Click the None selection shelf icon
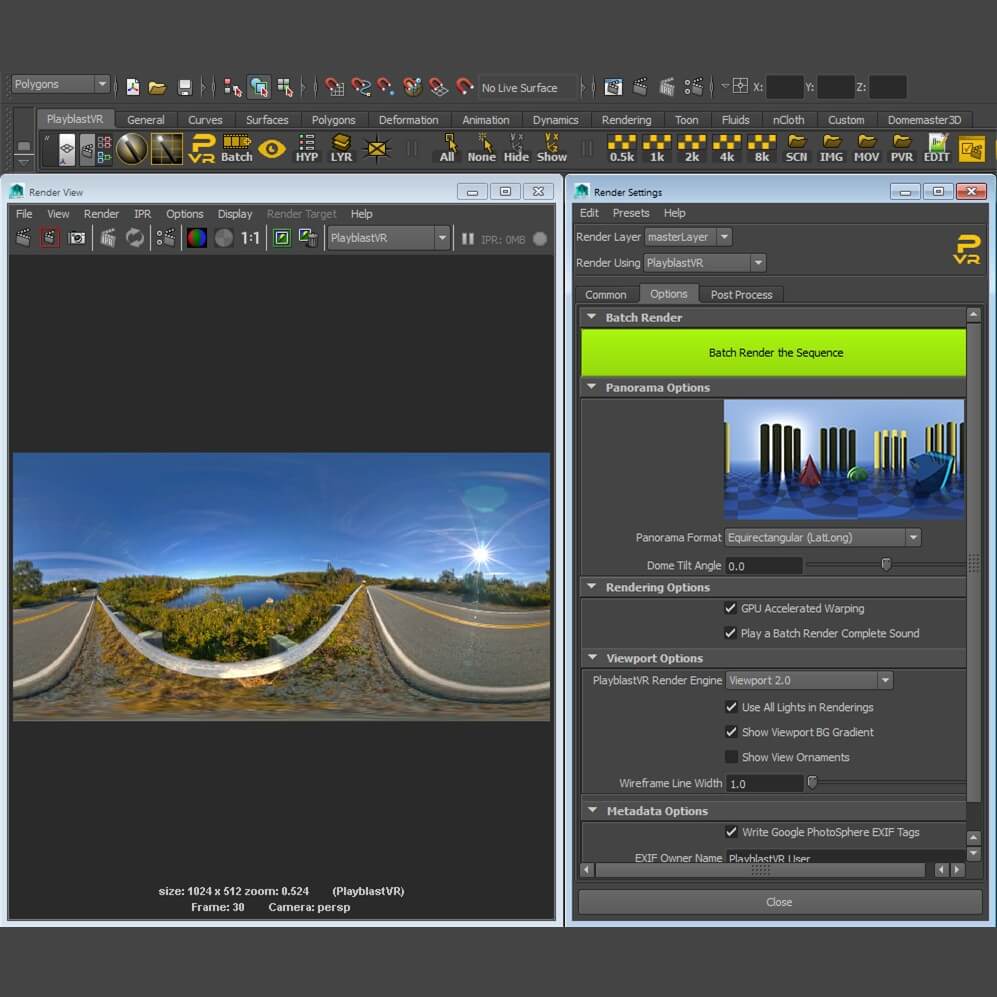This screenshot has height=997, width=997. click(481, 149)
